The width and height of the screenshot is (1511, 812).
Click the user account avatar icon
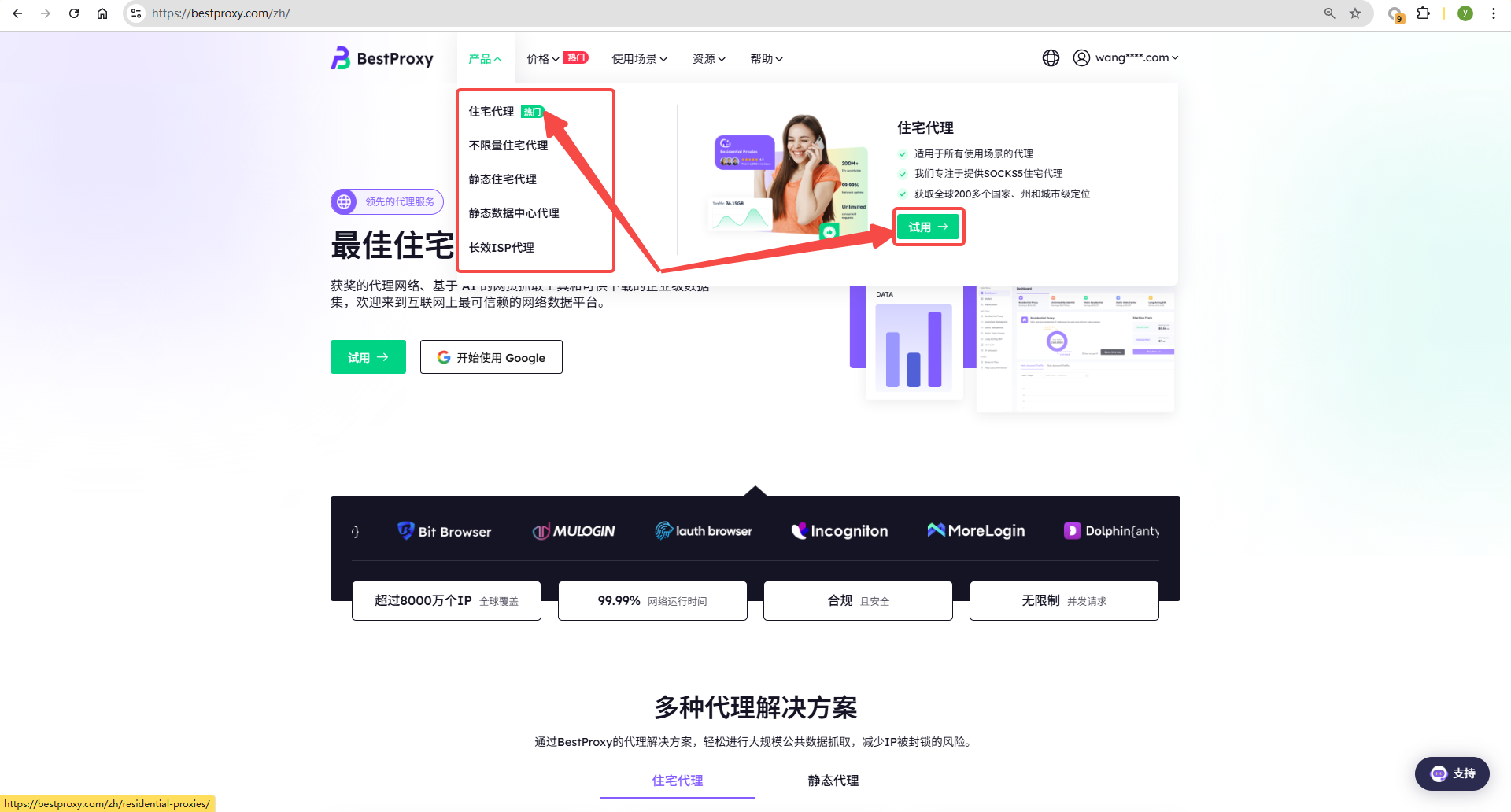click(x=1082, y=57)
